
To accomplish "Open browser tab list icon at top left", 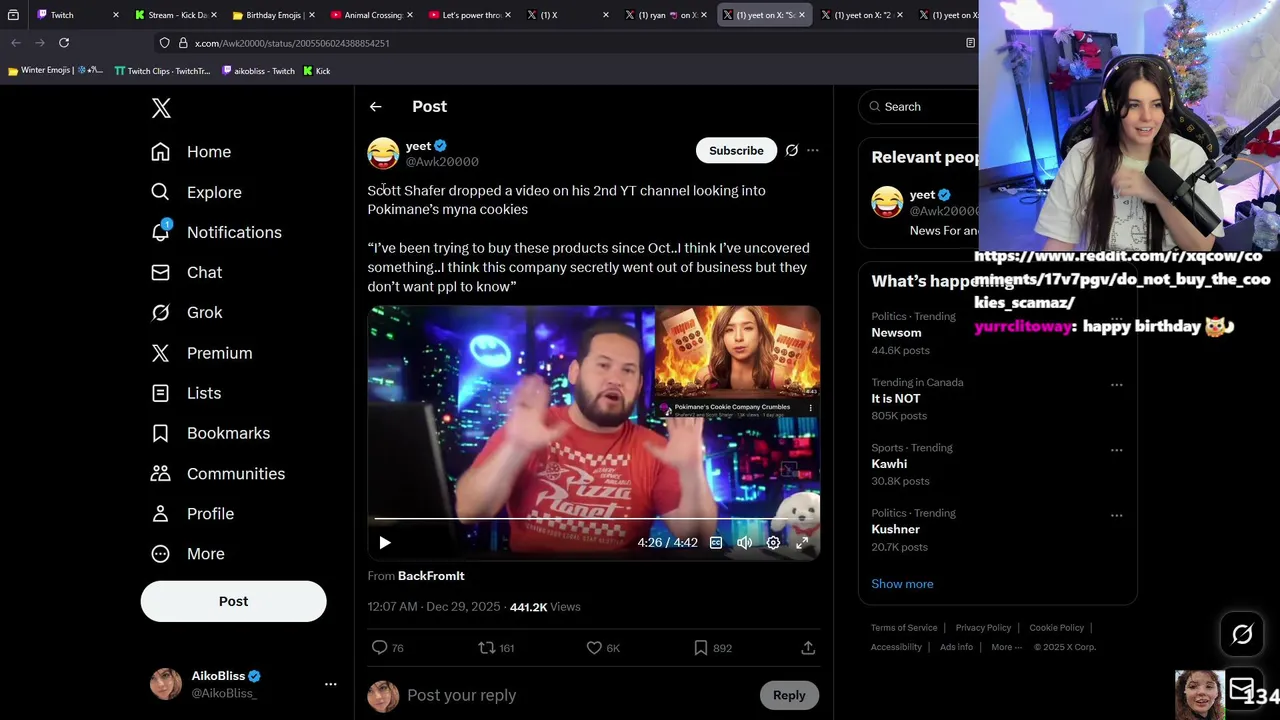I will click(13, 15).
